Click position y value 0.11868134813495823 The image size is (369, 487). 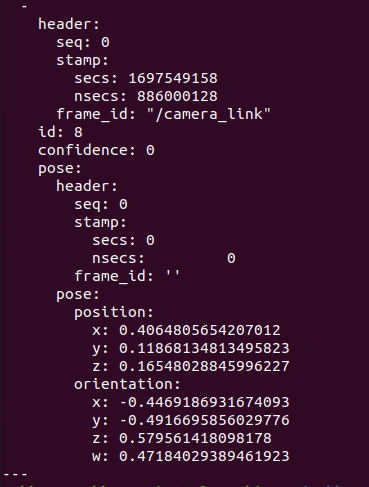click(204, 348)
